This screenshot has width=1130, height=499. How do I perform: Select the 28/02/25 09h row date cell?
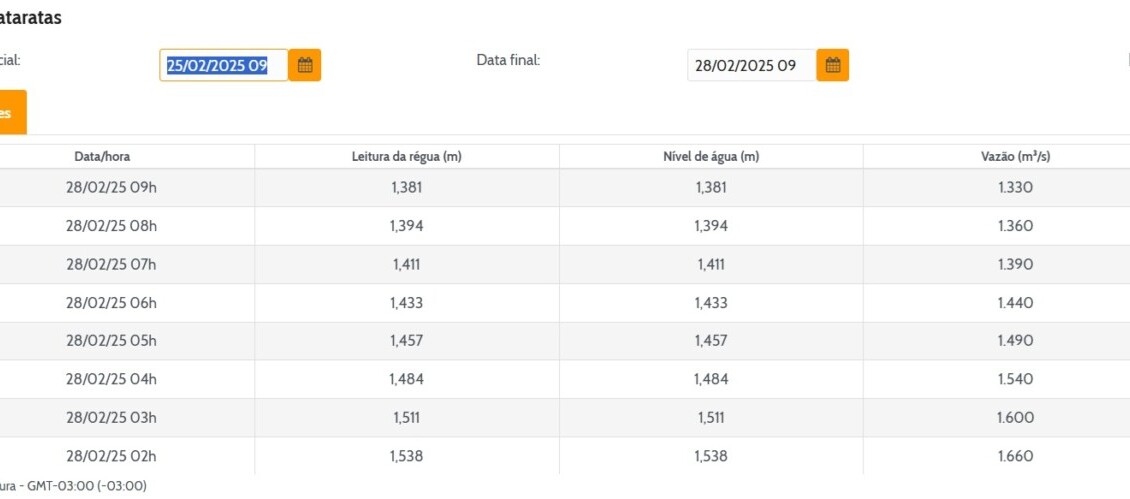point(111,188)
